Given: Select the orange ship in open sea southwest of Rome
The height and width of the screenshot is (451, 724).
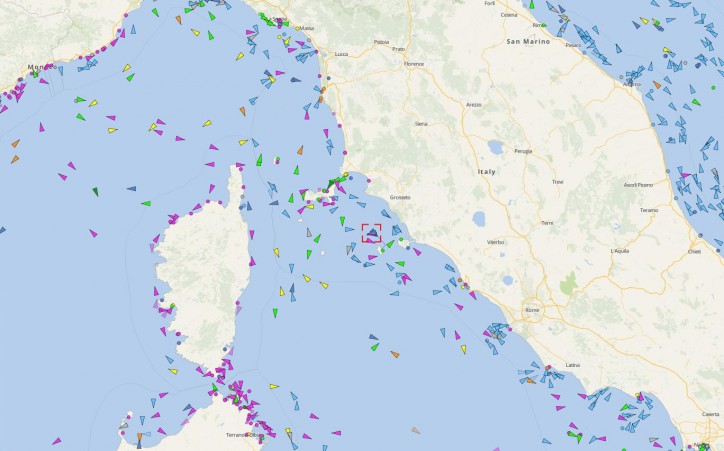Looking at the screenshot, I should (394, 354).
